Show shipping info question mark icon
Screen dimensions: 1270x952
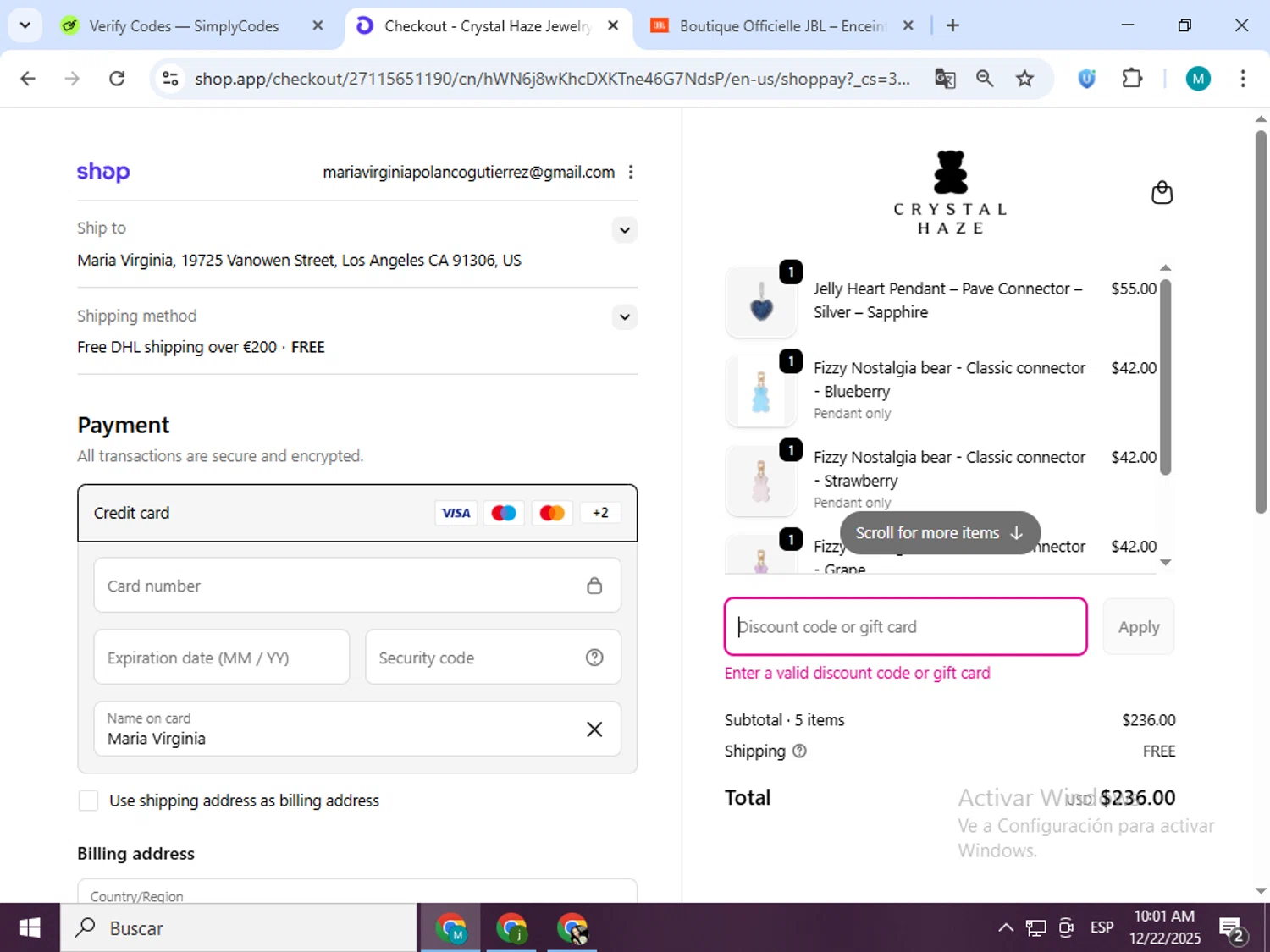pyautogui.click(x=799, y=751)
